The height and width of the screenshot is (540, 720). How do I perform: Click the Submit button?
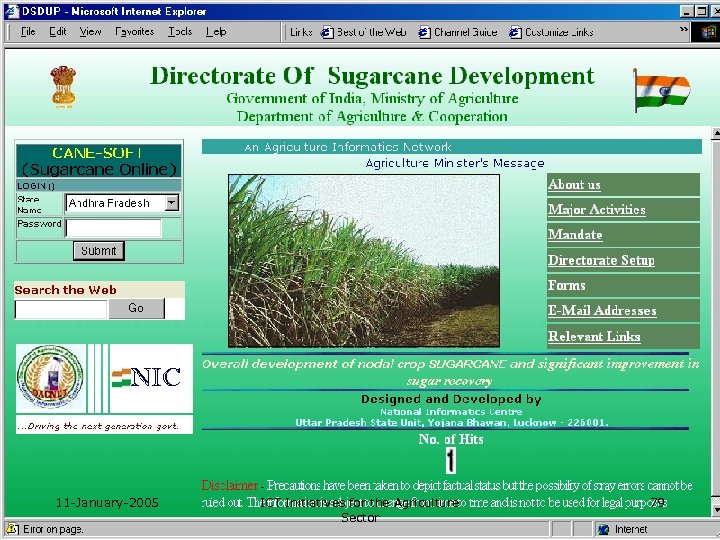coord(99,251)
